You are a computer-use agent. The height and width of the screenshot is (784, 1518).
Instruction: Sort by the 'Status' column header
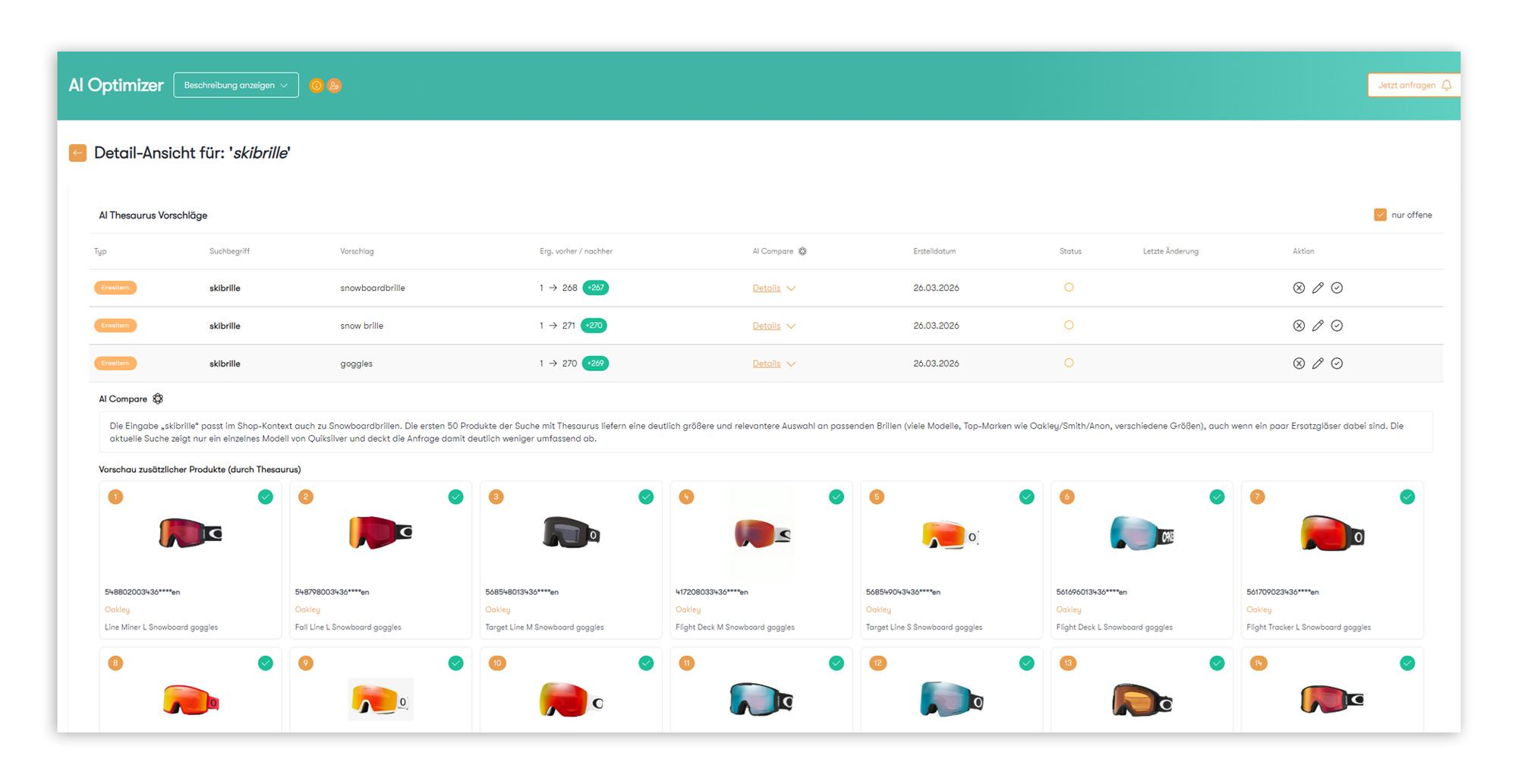point(1070,251)
